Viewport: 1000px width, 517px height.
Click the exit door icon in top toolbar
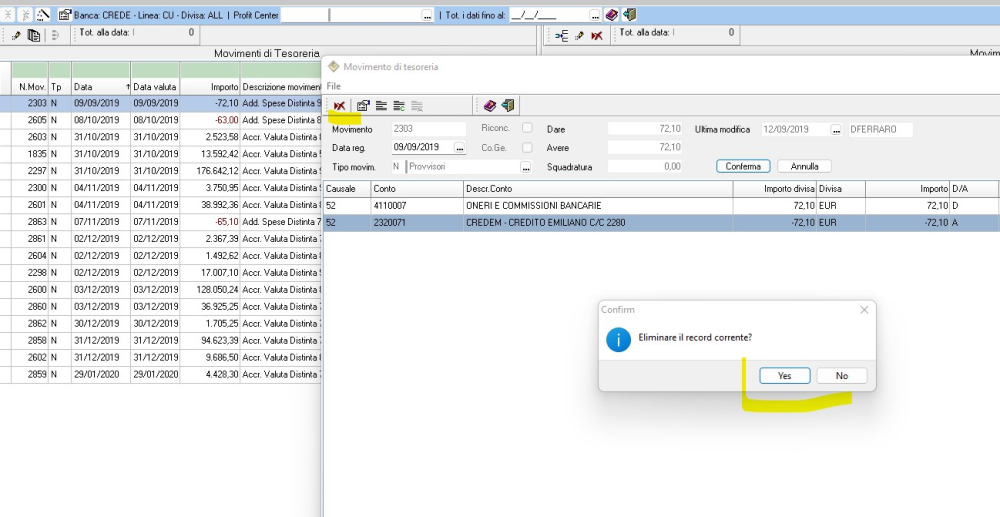pos(628,15)
